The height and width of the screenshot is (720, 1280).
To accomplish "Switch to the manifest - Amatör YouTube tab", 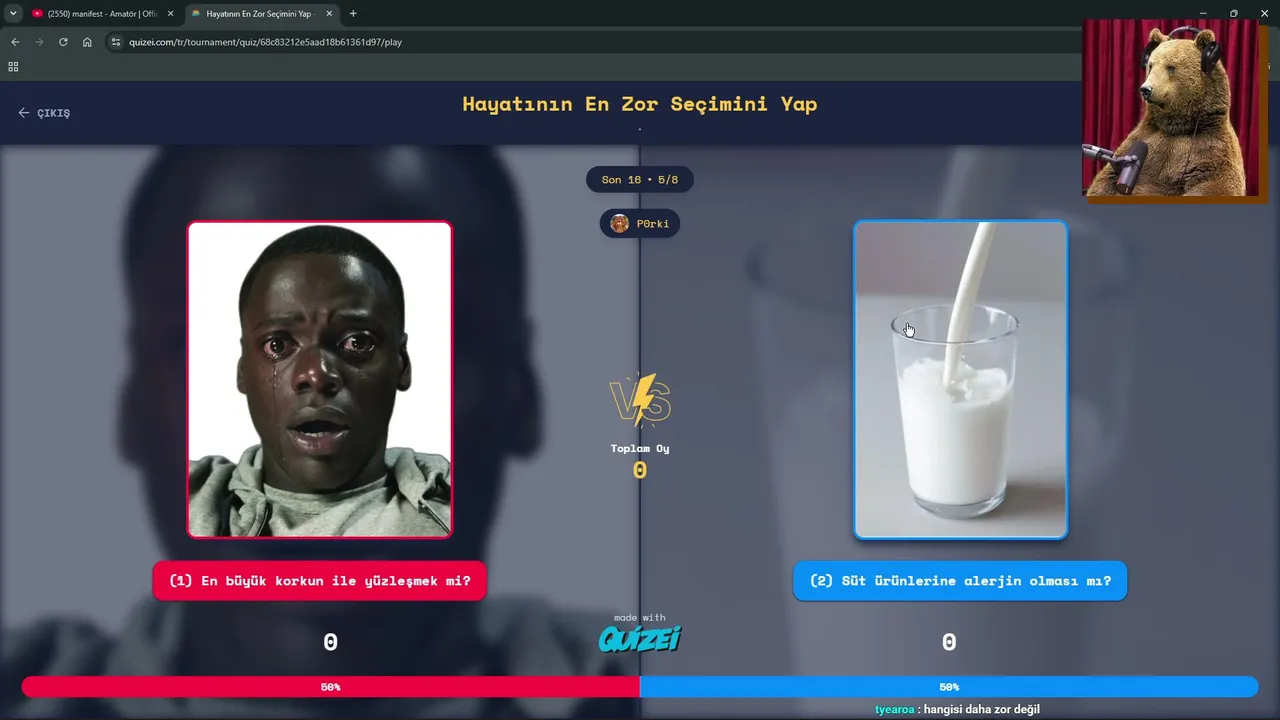I will pyautogui.click(x=102, y=14).
